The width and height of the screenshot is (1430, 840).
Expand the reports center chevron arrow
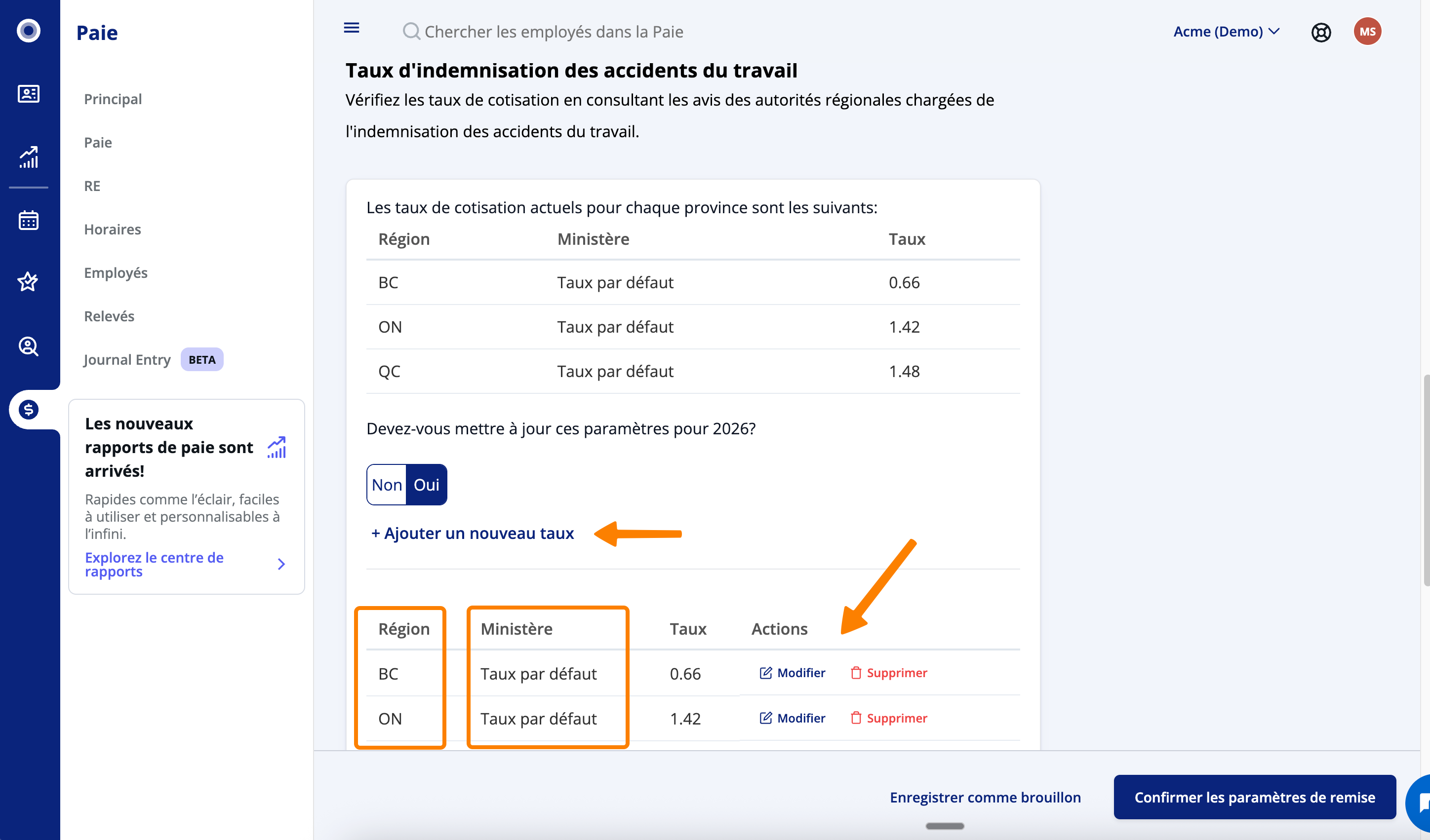pos(281,564)
